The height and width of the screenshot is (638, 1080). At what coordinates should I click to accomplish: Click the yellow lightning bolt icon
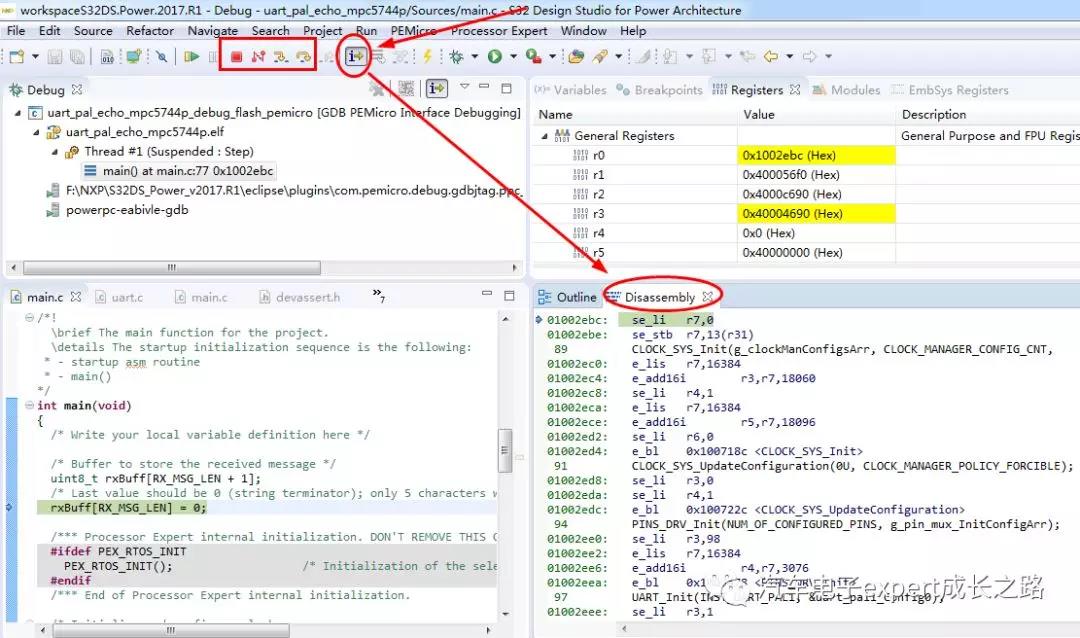(427, 57)
